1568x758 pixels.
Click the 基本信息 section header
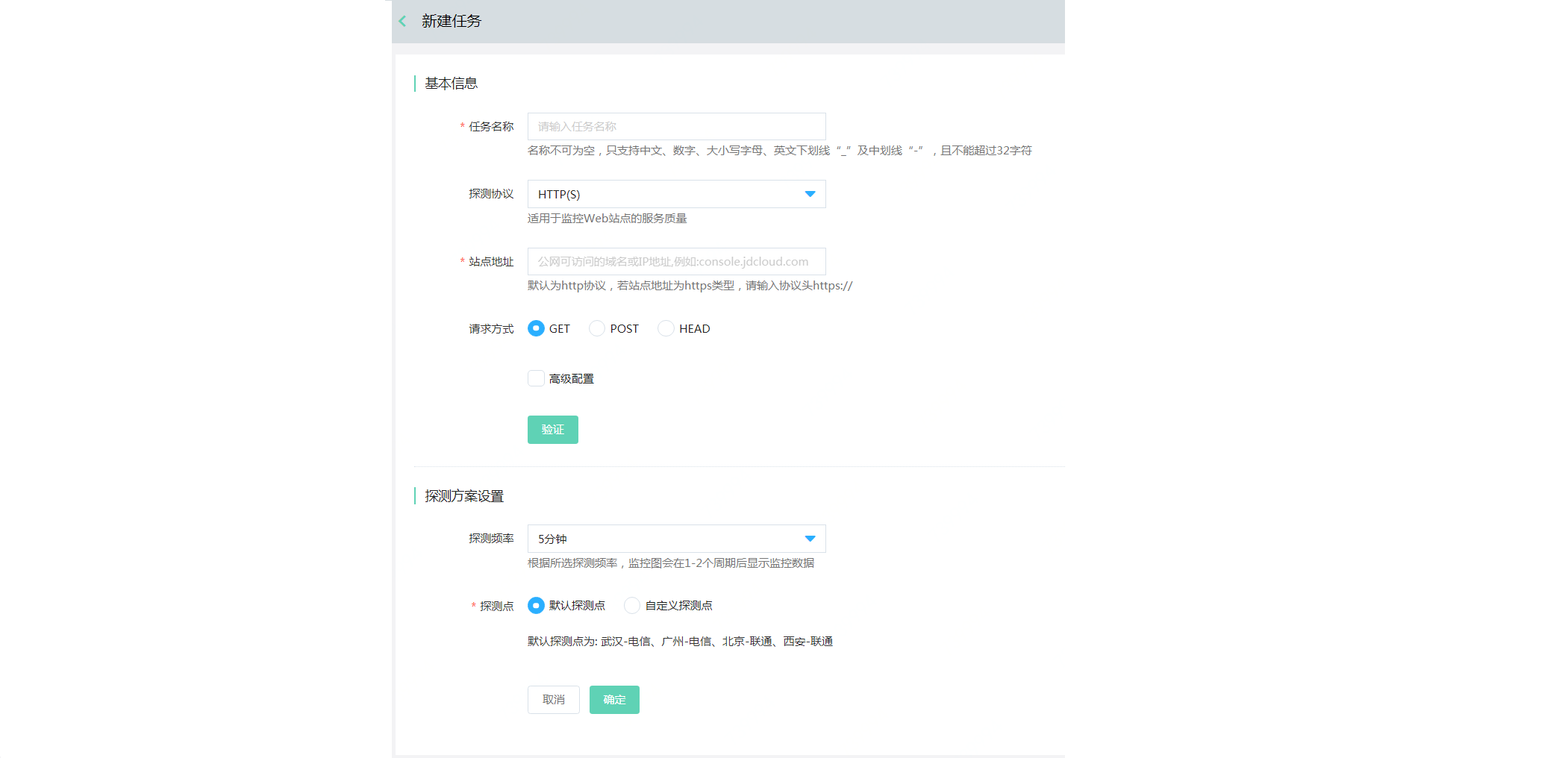[451, 84]
